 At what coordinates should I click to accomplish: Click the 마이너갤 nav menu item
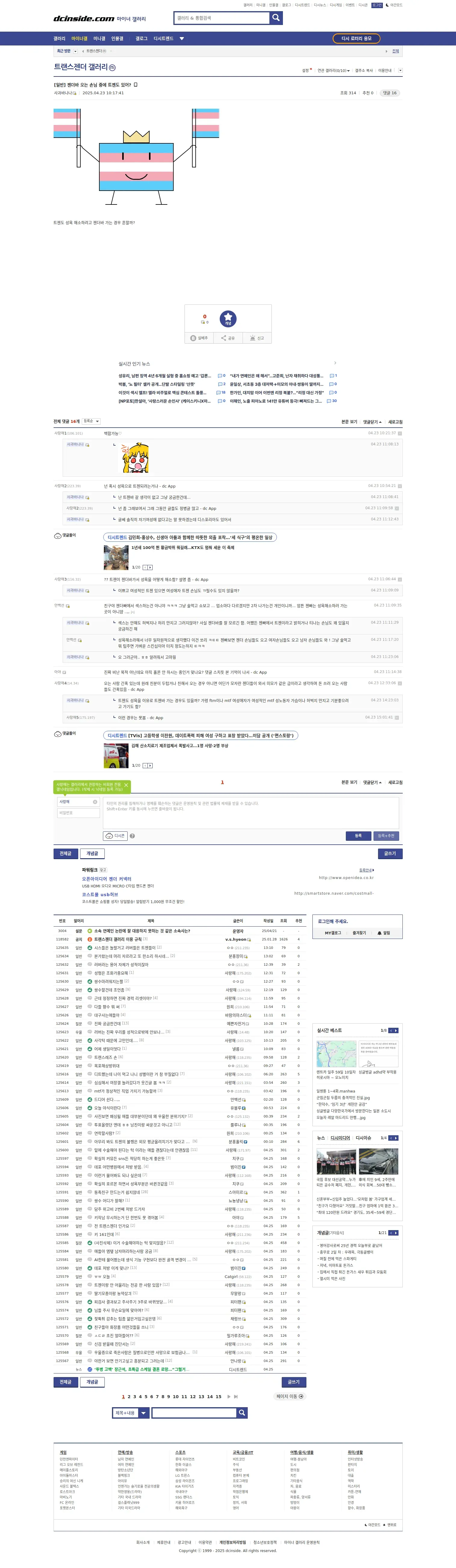click(79, 38)
